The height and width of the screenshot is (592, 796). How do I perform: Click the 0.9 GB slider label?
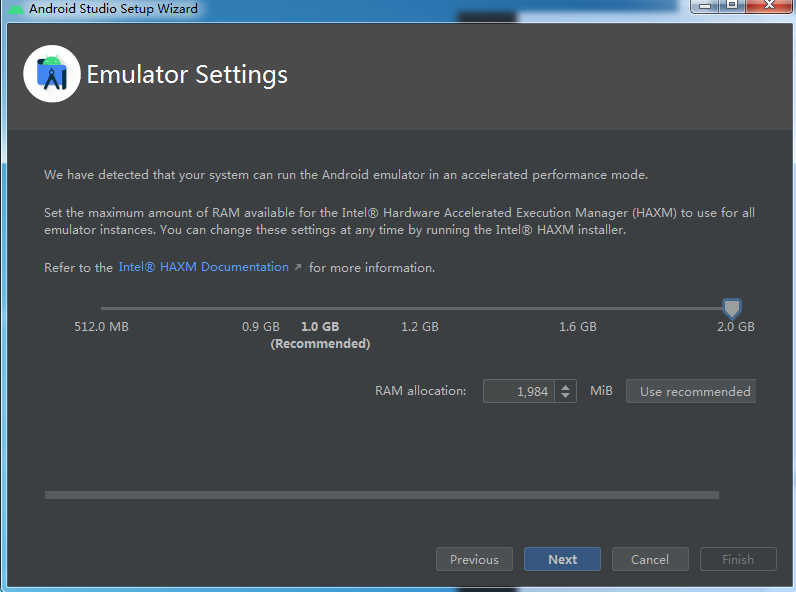click(x=260, y=326)
